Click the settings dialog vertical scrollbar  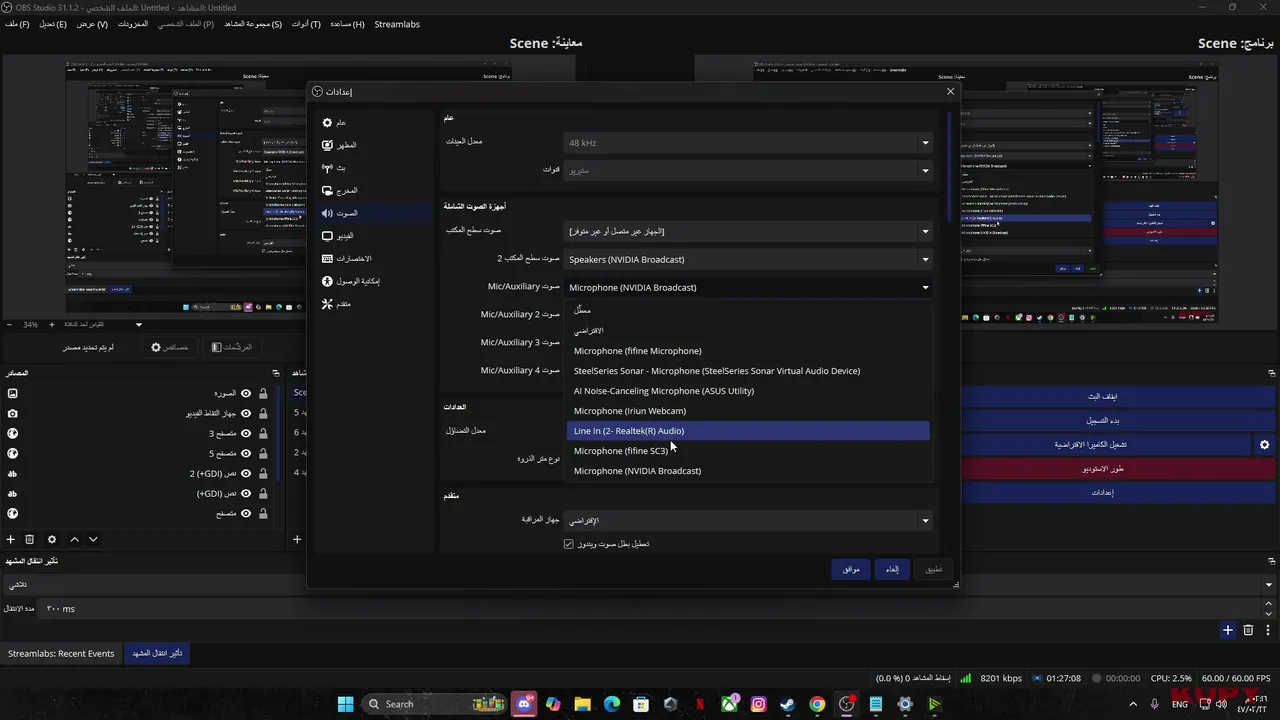tap(948, 166)
